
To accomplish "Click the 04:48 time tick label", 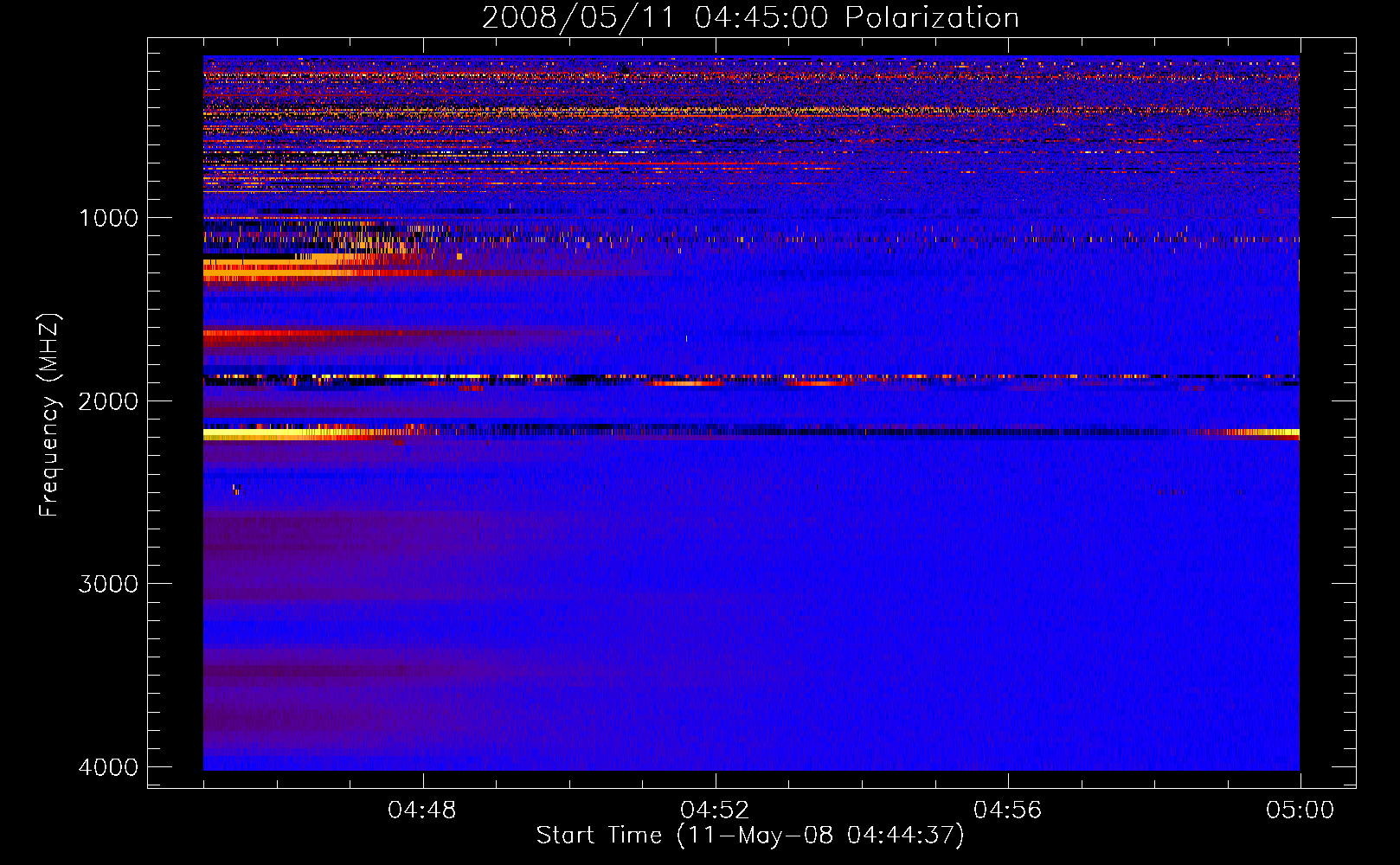I will pyautogui.click(x=422, y=811).
